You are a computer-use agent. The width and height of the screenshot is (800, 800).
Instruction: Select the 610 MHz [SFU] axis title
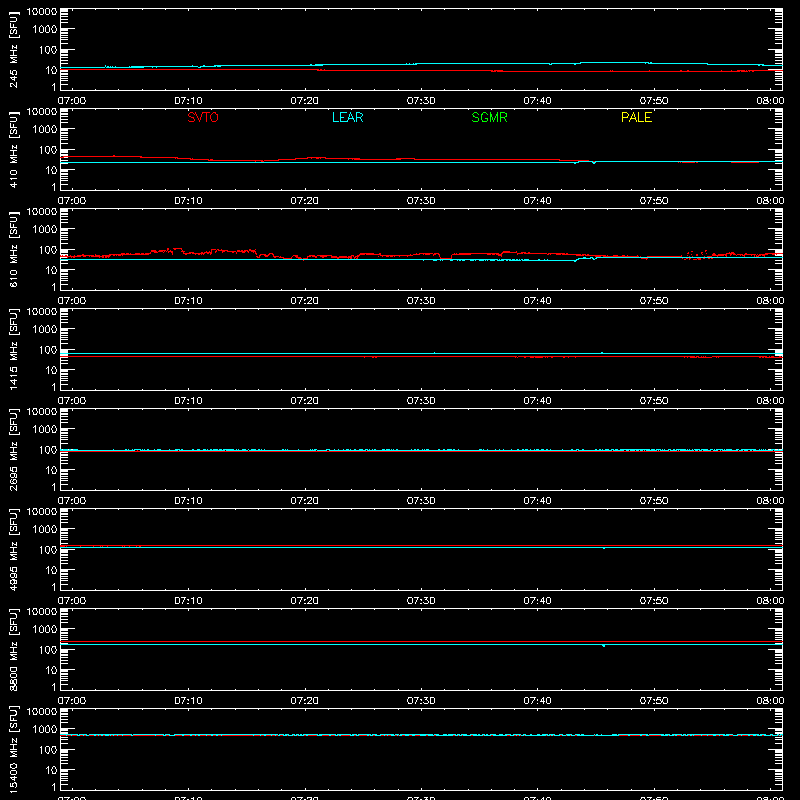13,249
